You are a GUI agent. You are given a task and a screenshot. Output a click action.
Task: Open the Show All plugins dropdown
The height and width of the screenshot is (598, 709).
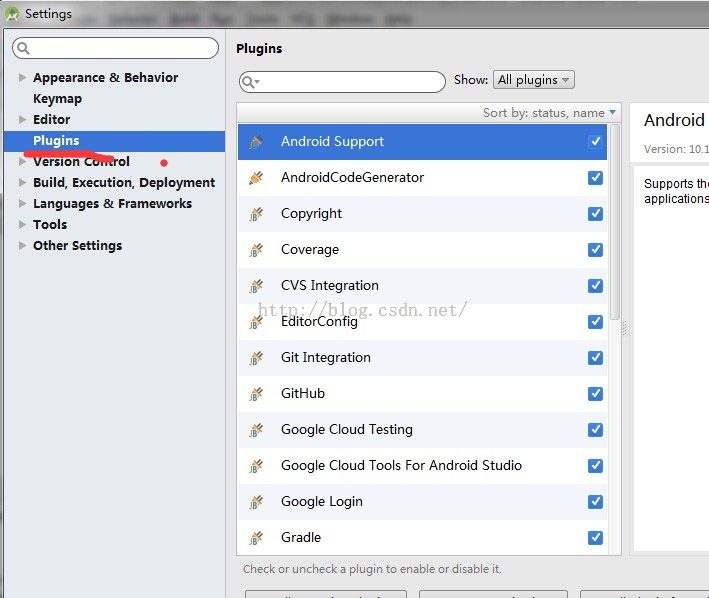534,80
